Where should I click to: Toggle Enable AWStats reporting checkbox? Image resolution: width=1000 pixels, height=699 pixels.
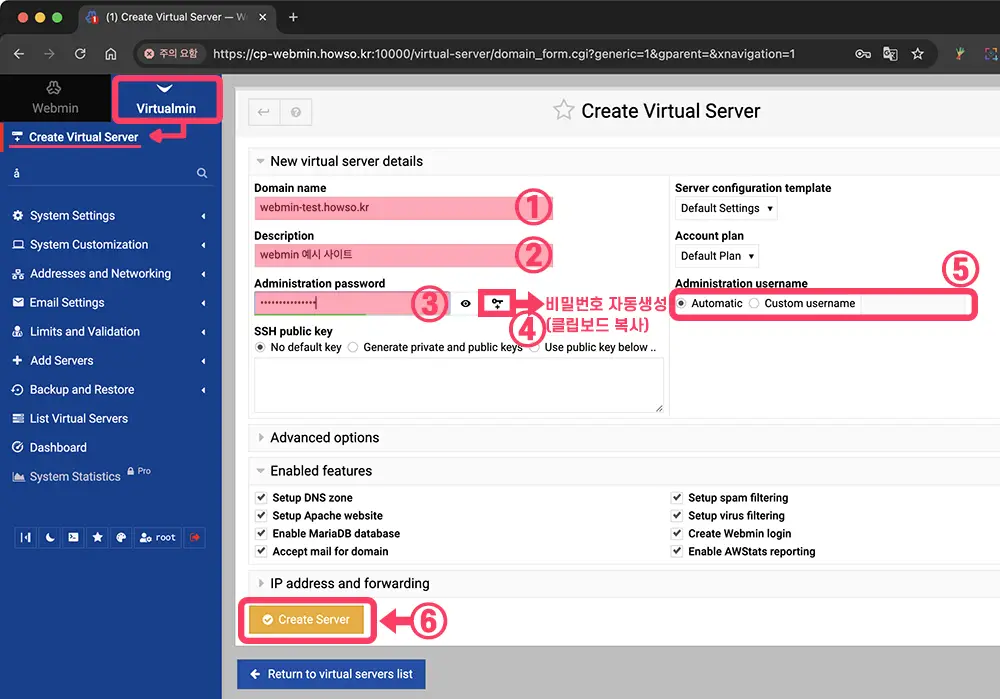pyautogui.click(x=677, y=551)
